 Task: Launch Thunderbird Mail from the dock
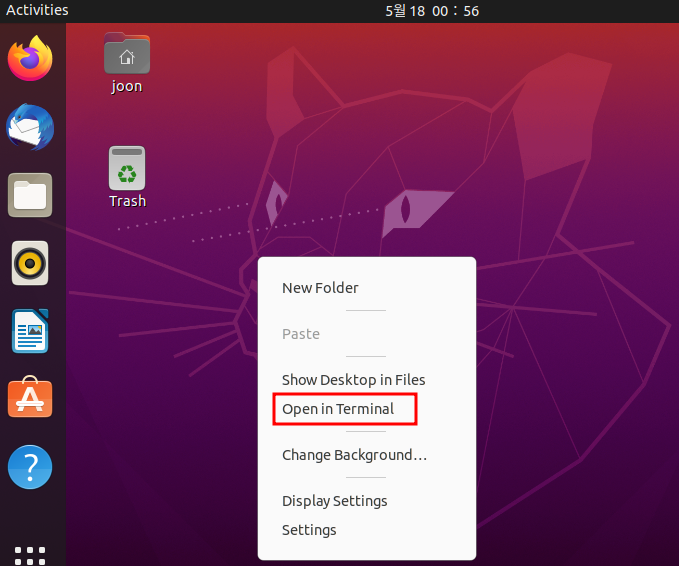click(x=30, y=127)
